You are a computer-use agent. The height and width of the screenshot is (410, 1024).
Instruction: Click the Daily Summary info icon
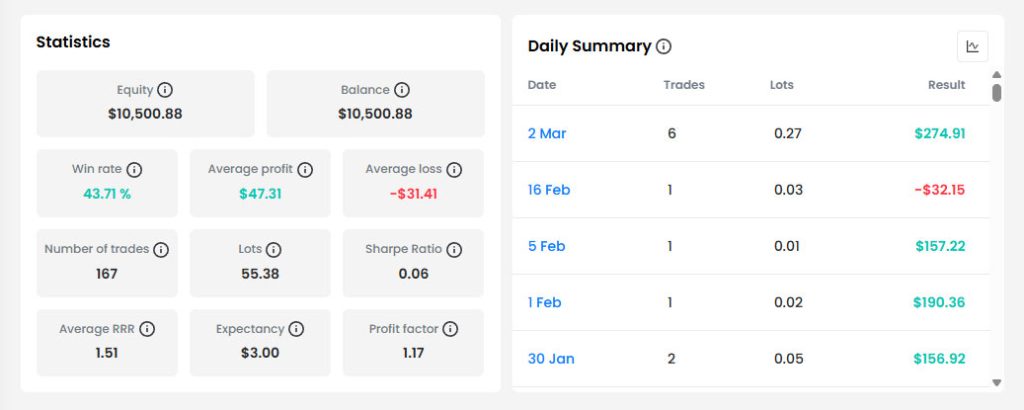[x=663, y=46]
